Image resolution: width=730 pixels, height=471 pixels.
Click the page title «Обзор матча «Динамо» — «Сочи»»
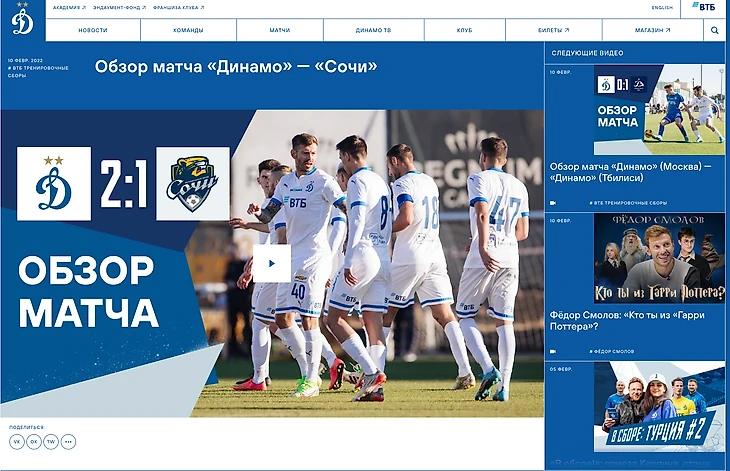[x=236, y=67]
